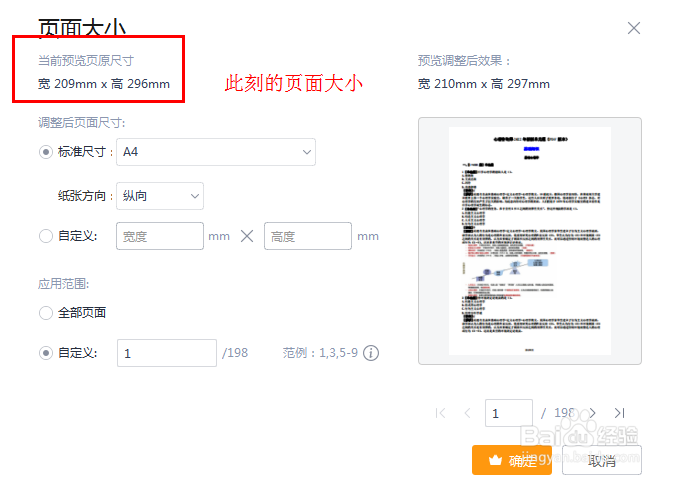
Task: Go to next preview page arrow
Action: [x=592, y=413]
